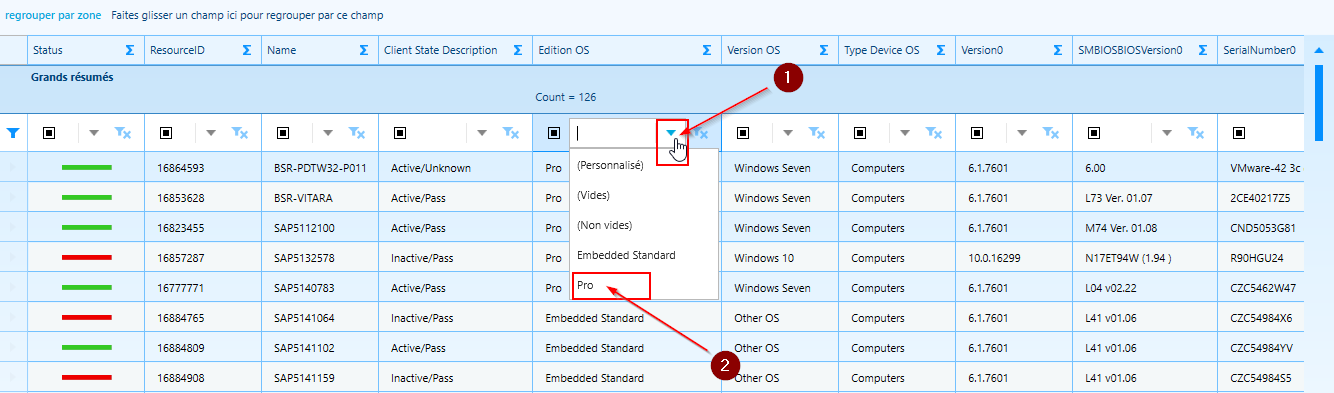This screenshot has width=1334, height=393.
Task: Toggle the SMBIOSBIOSVersion0 filter operator box
Action: 1093,132
